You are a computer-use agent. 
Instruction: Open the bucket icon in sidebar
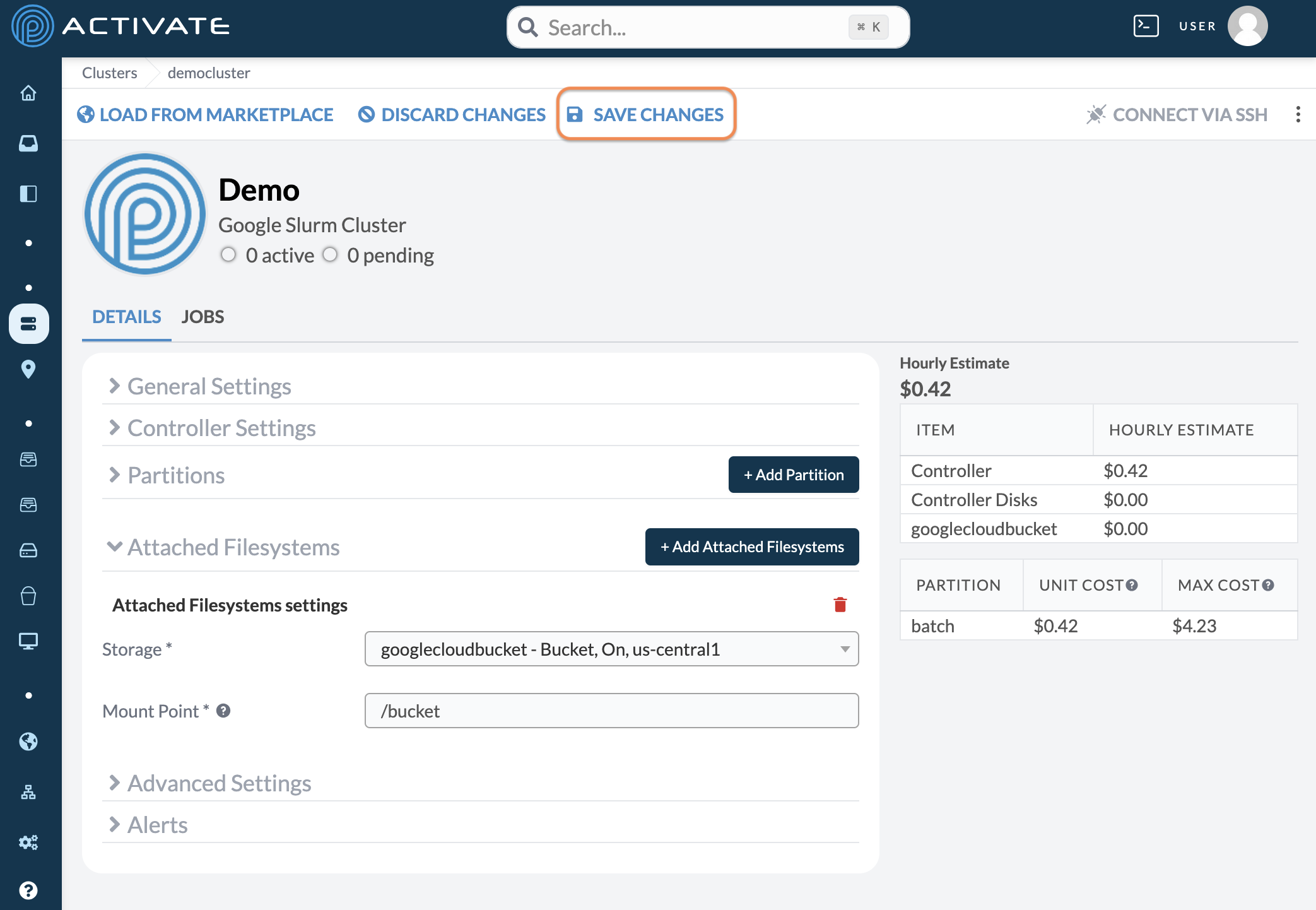coord(28,596)
